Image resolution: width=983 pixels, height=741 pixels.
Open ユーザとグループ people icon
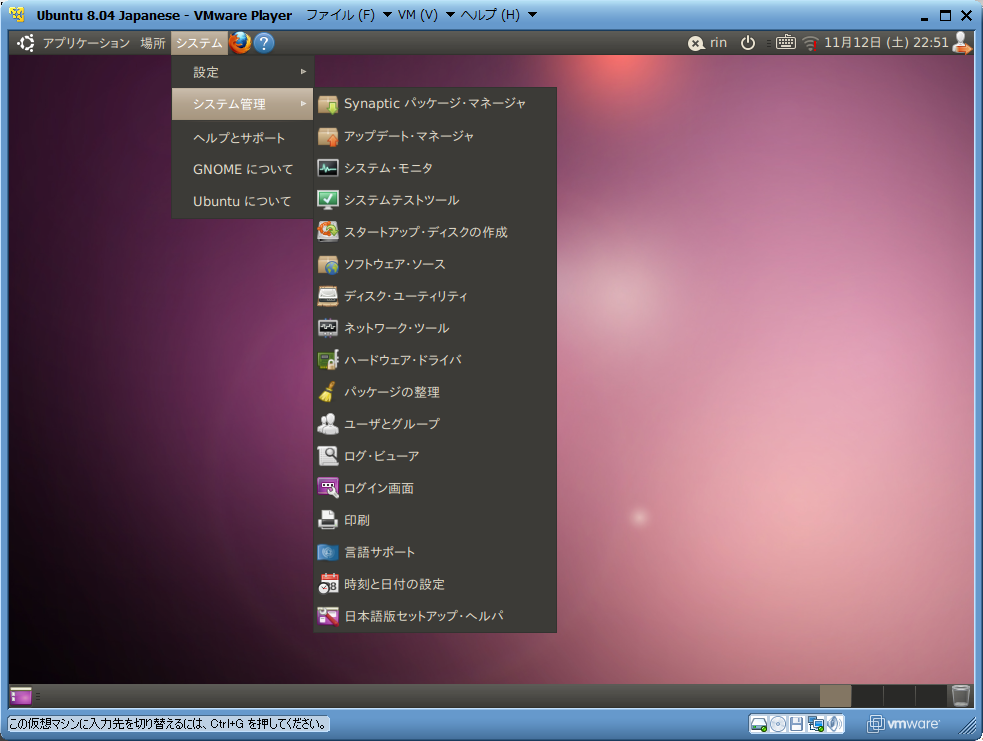[328, 424]
